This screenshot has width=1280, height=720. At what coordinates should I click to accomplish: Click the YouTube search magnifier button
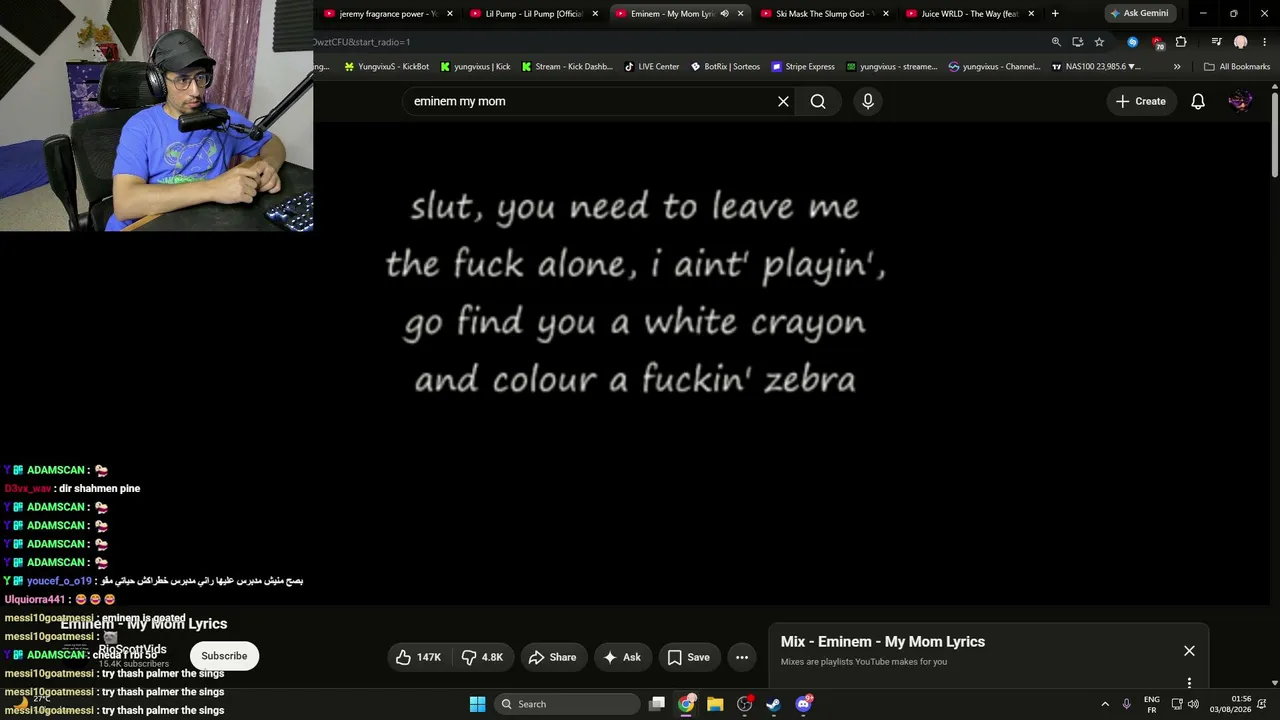(818, 101)
